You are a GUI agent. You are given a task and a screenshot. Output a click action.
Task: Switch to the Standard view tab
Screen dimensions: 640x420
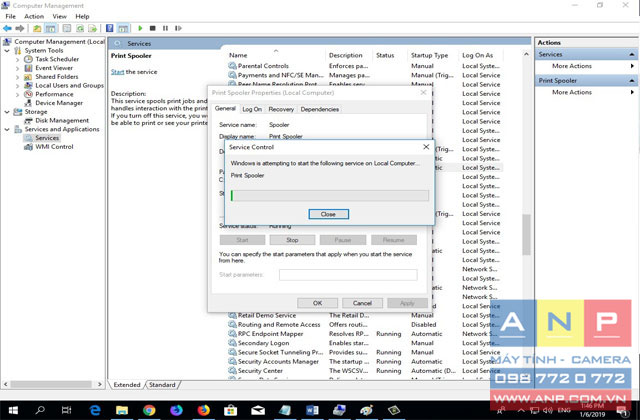click(162, 384)
